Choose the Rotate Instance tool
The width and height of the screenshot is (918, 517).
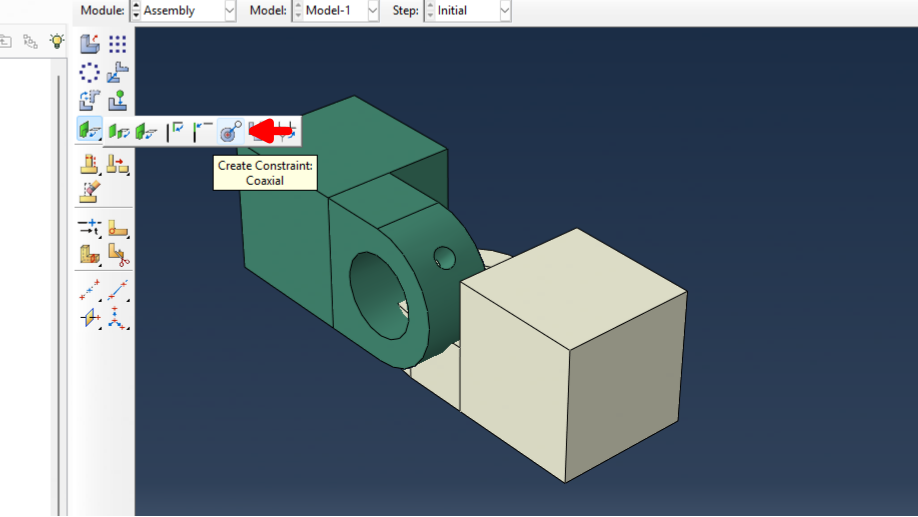click(90, 100)
